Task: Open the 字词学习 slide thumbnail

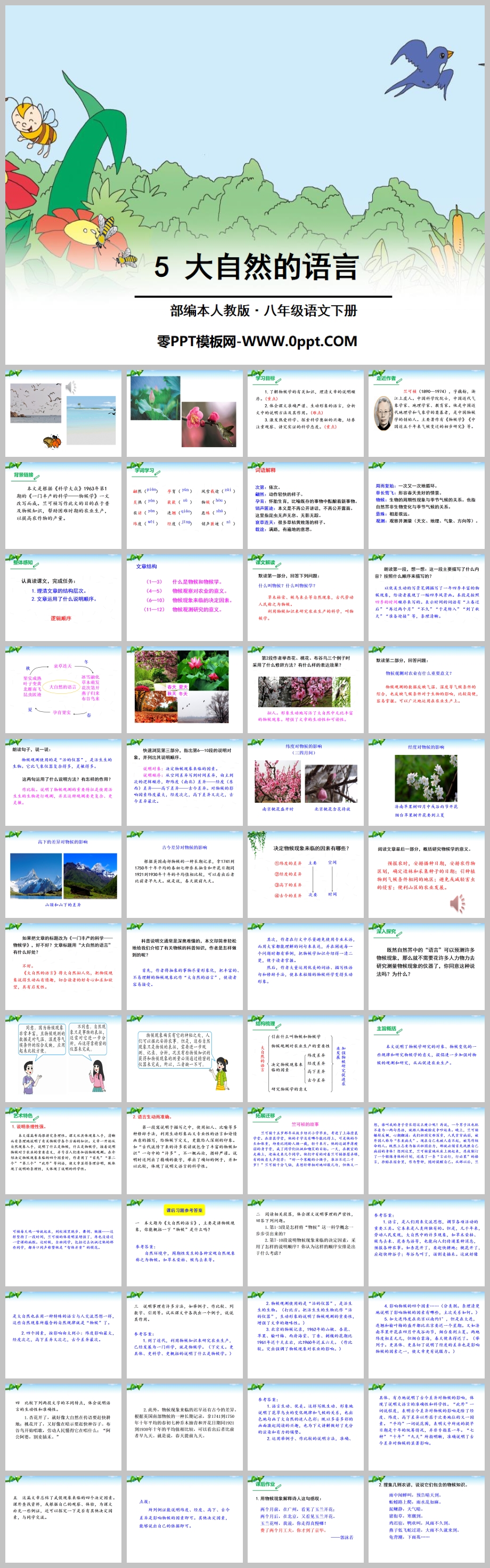Action: [184, 505]
